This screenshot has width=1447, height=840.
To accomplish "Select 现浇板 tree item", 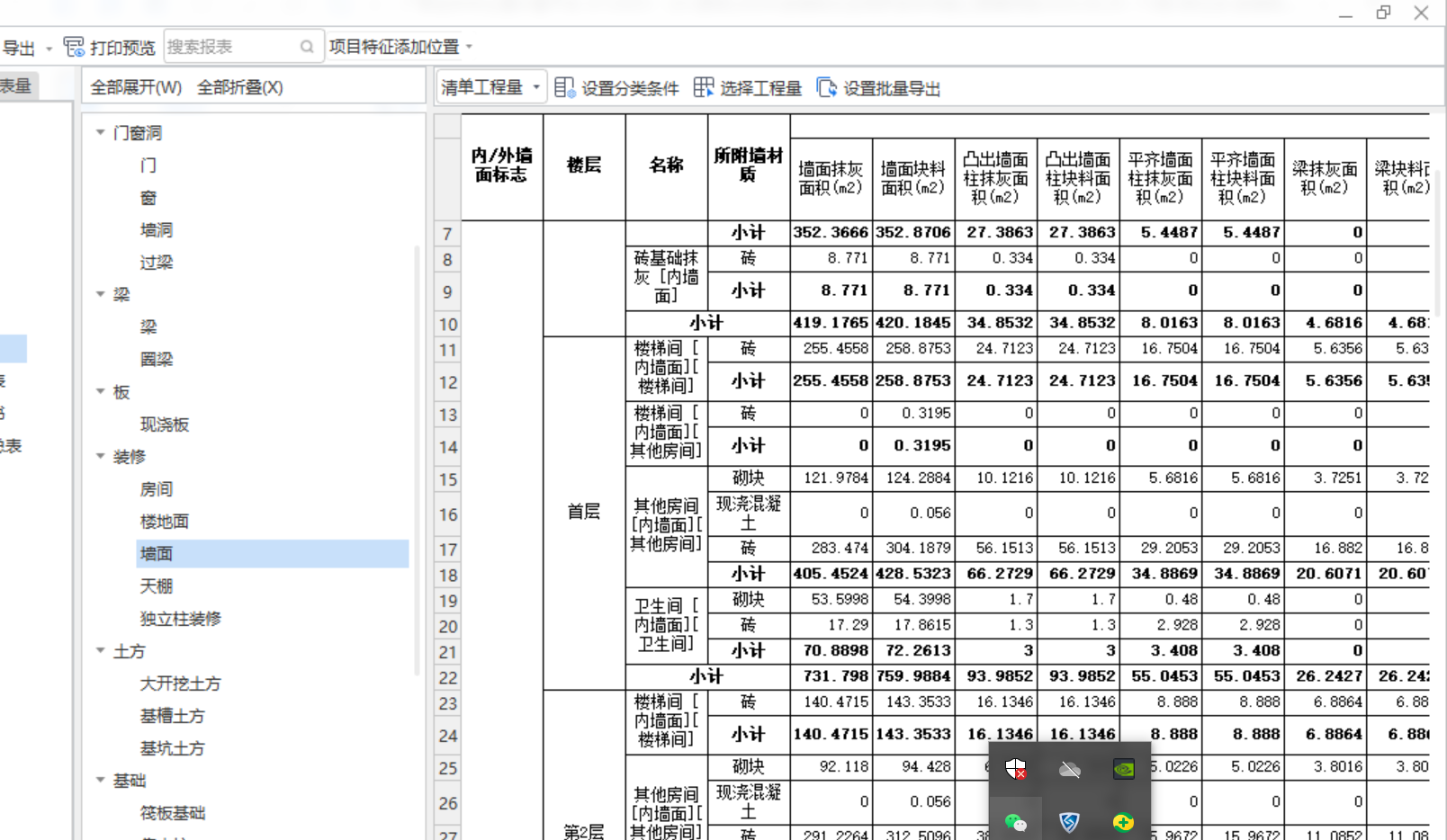I will (x=165, y=424).
